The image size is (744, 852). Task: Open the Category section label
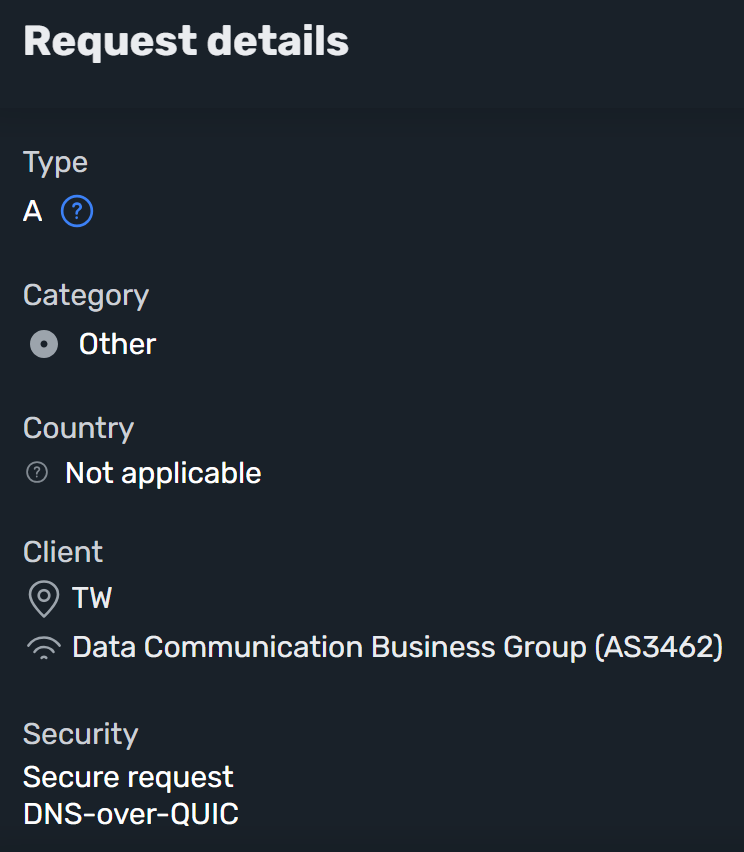85,294
